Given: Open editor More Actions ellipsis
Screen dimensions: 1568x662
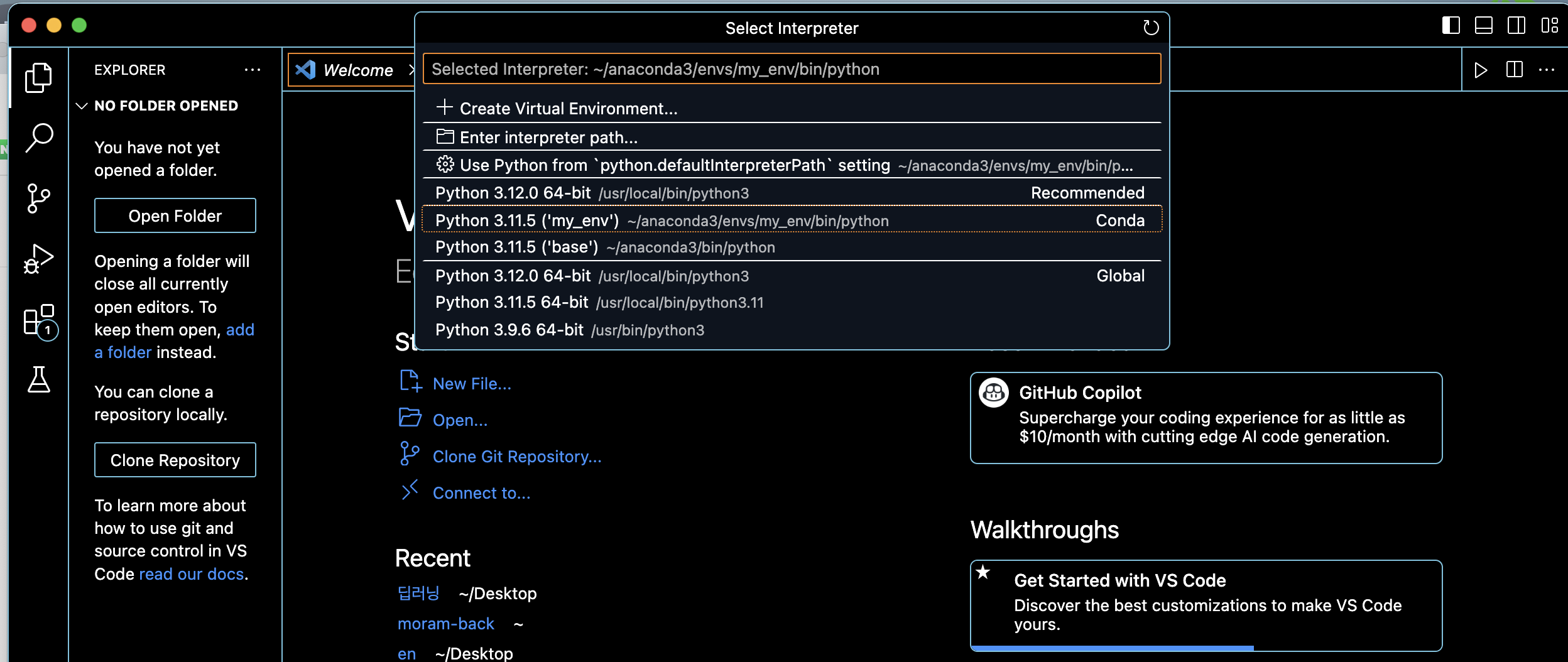Looking at the screenshot, I should click(1547, 70).
